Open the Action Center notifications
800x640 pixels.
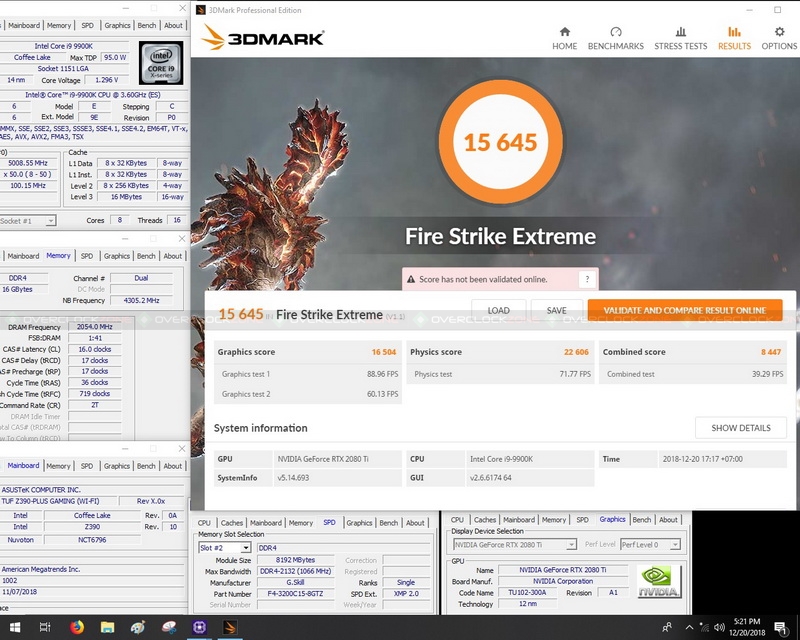tap(780, 627)
